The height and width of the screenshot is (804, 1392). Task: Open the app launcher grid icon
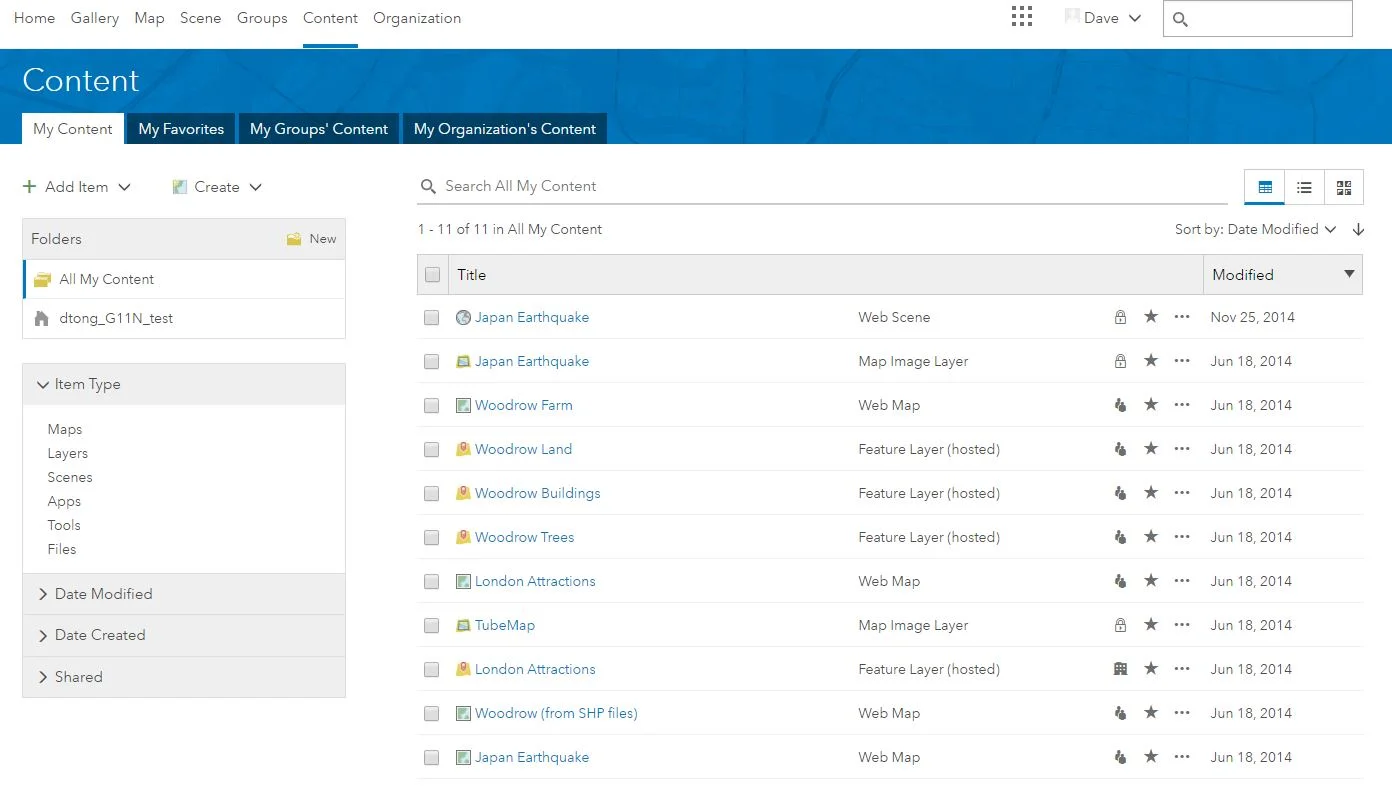(x=1021, y=16)
